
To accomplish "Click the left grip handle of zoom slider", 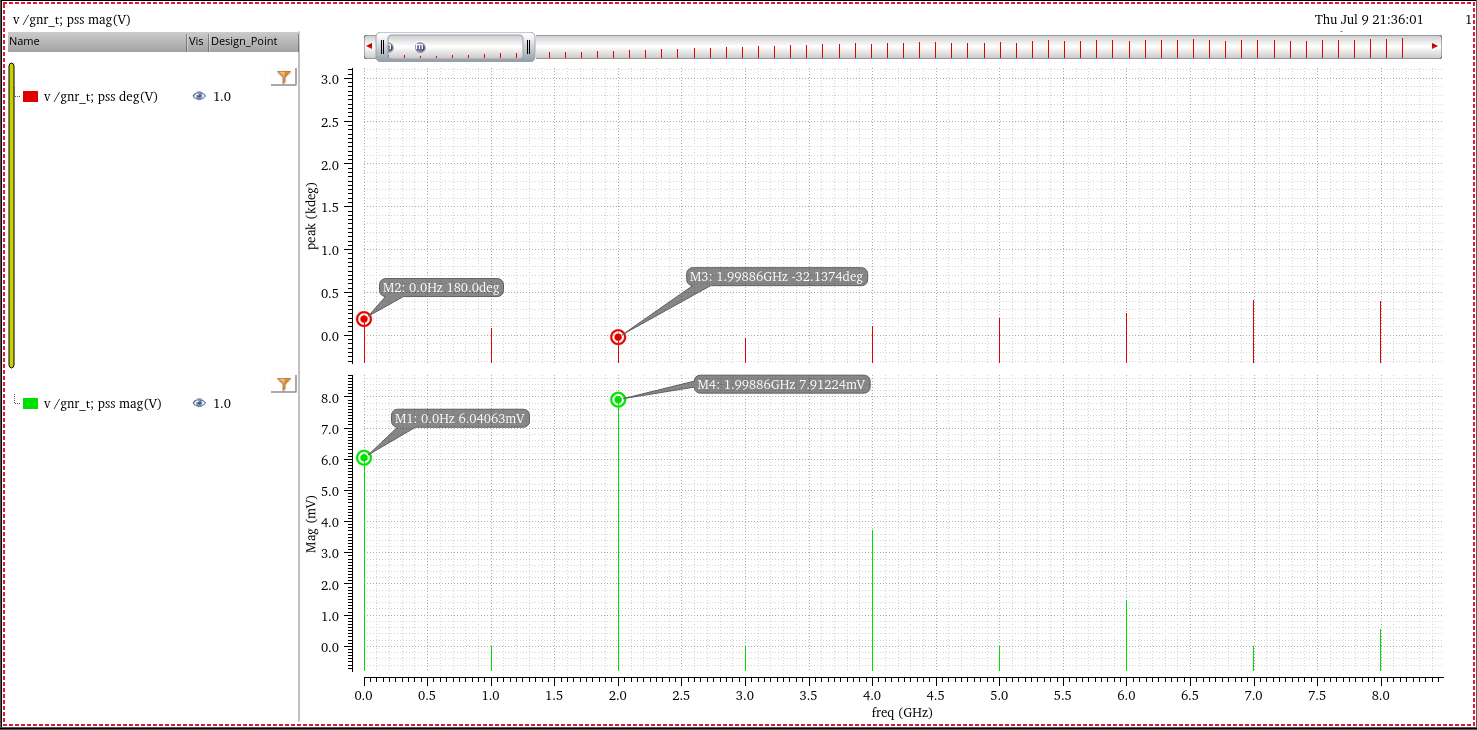I will [382, 47].
